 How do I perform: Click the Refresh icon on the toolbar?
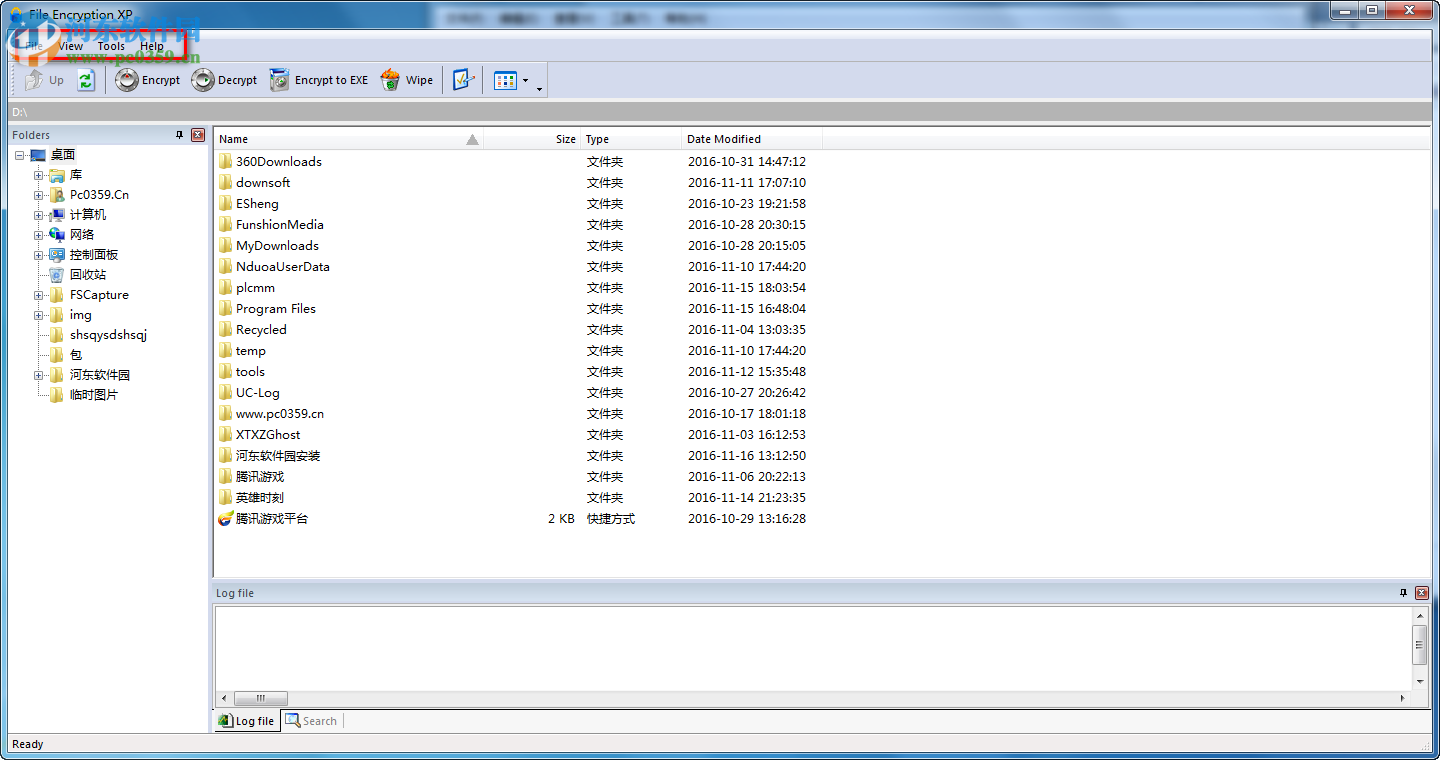point(86,80)
